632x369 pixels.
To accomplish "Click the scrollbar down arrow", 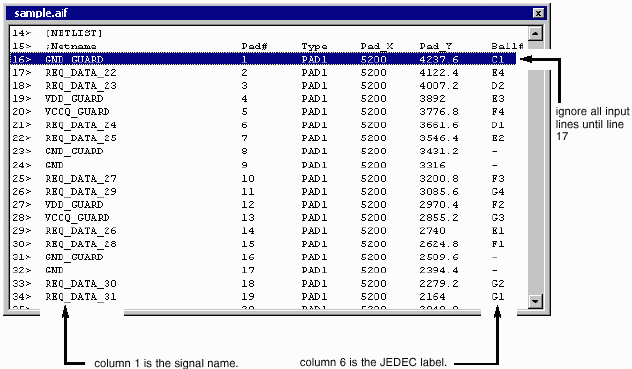I will click(x=535, y=301).
